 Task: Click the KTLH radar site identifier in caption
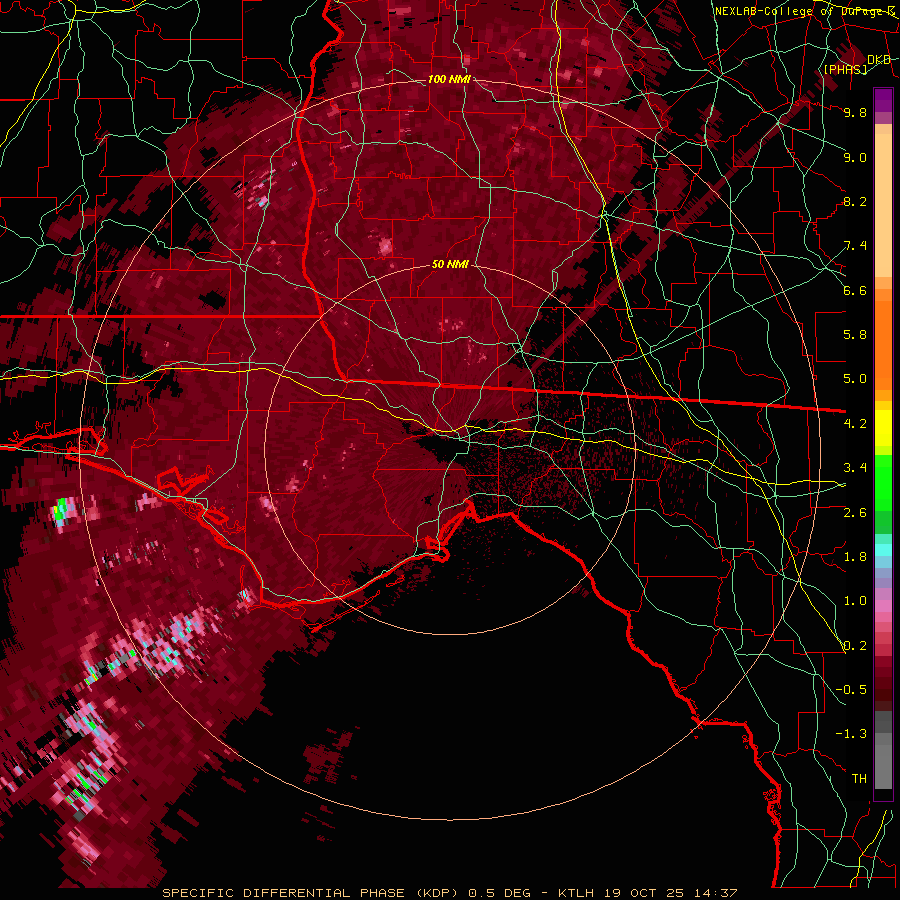pyautogui.click(x=577, y=893)
